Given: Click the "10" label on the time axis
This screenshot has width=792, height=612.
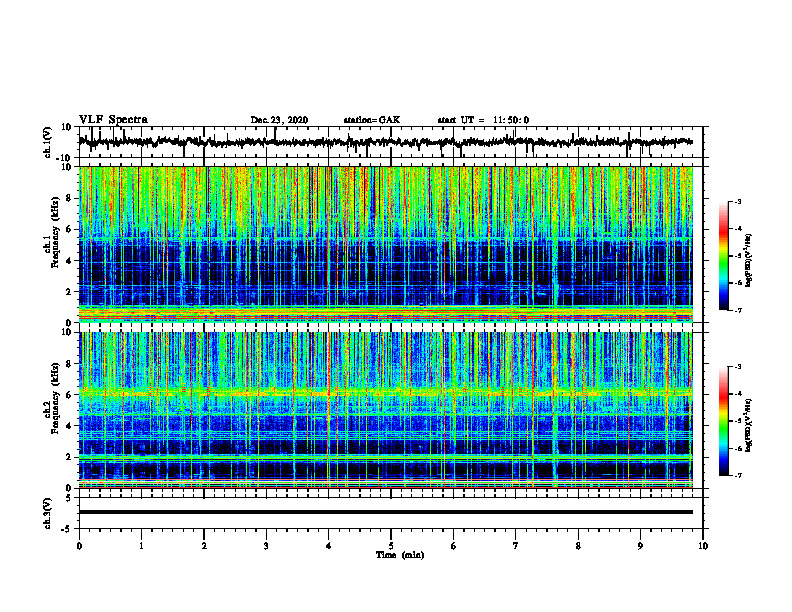Looking at the screenshot, I should click(x=703, y=546).
